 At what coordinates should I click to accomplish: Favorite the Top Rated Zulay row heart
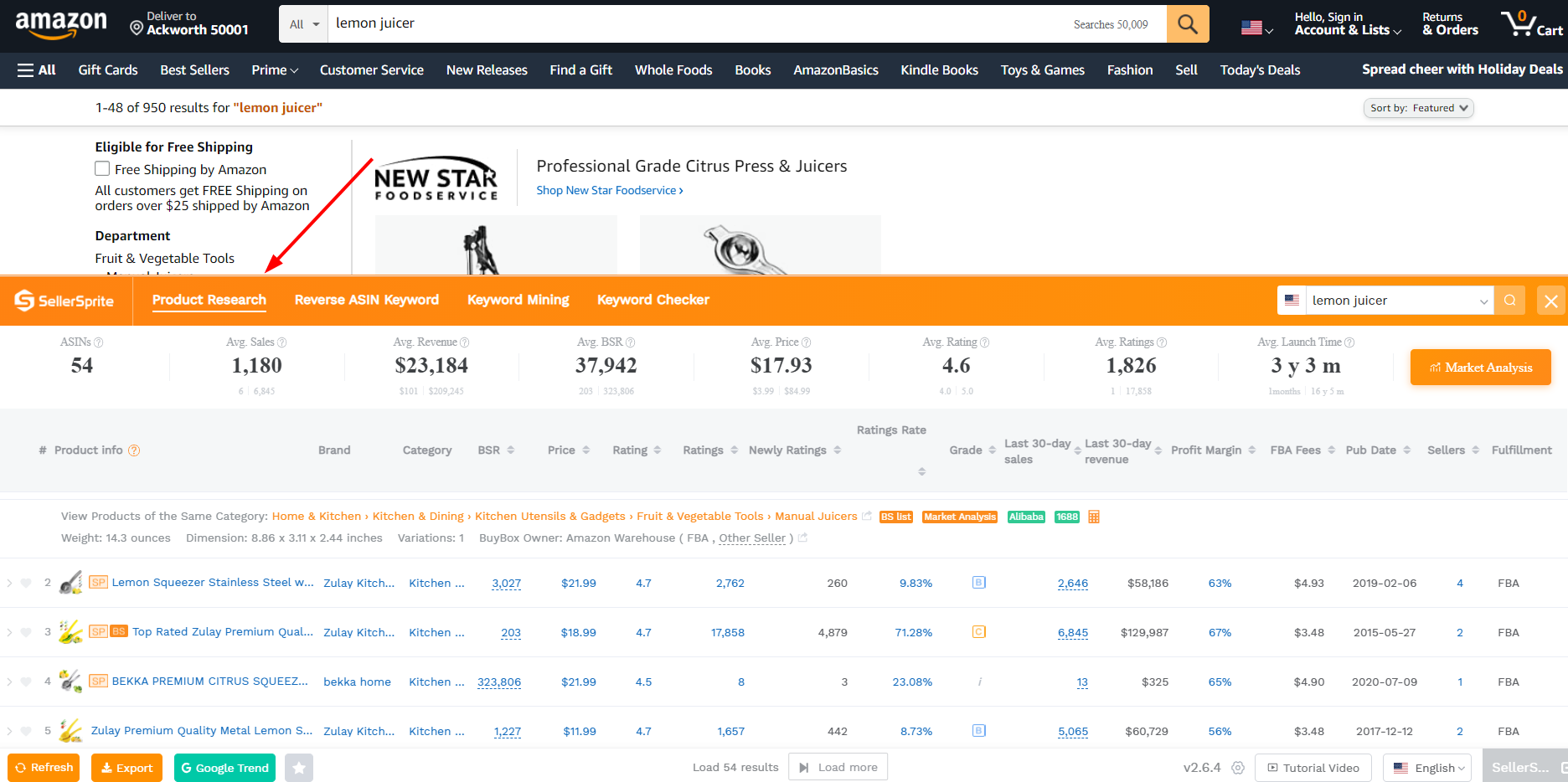click(26, 632)
